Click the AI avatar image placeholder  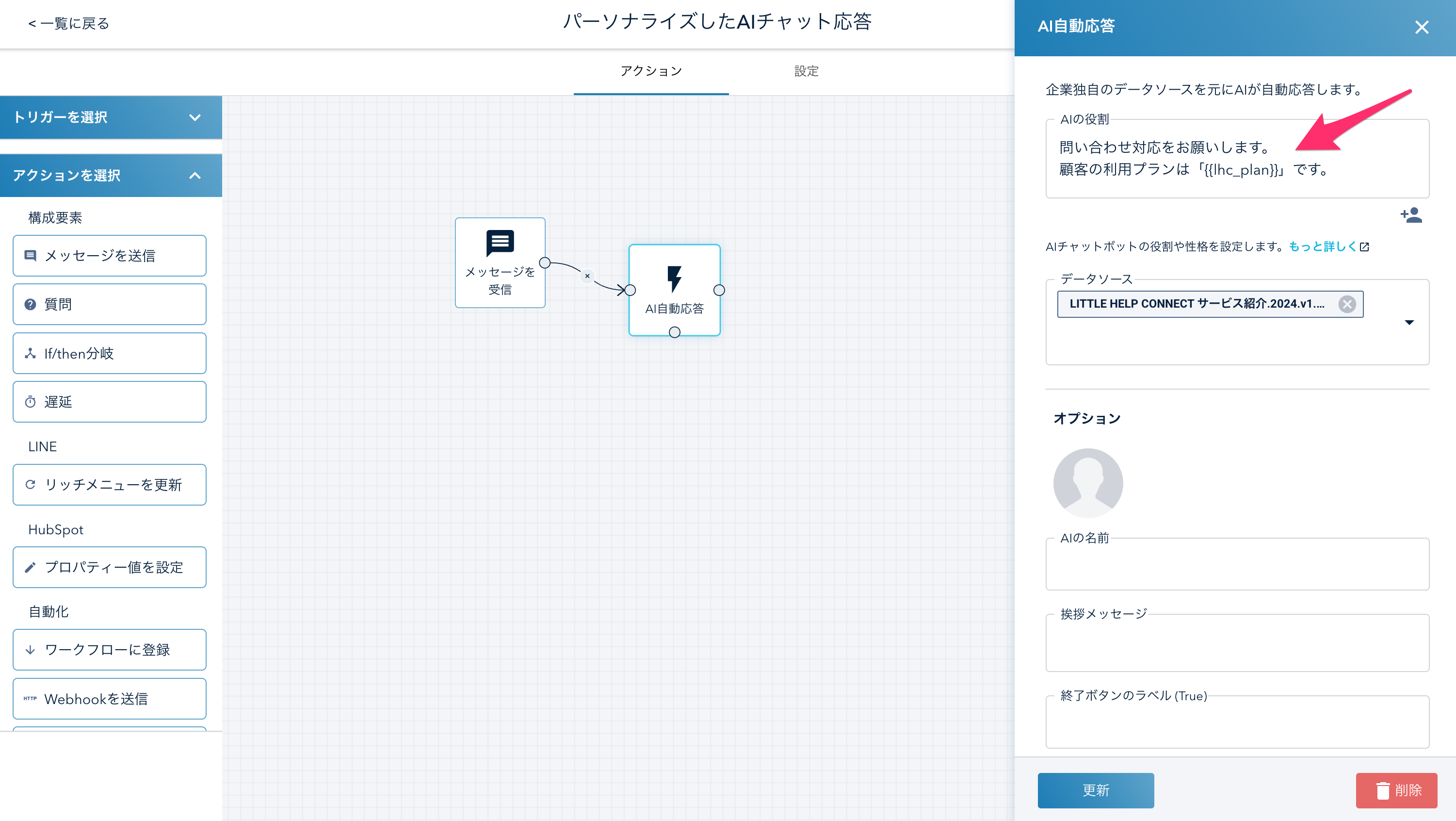point(1088,483)
